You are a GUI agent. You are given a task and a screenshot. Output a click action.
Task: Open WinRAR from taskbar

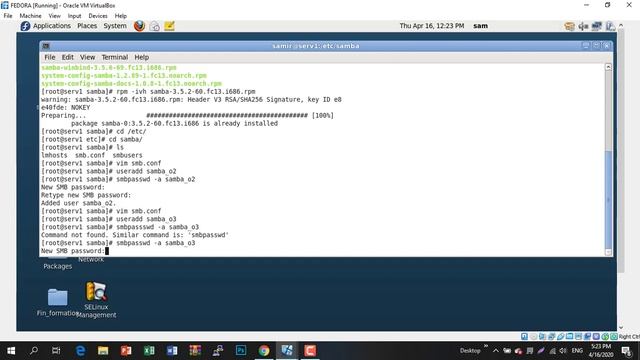(195, 351)
